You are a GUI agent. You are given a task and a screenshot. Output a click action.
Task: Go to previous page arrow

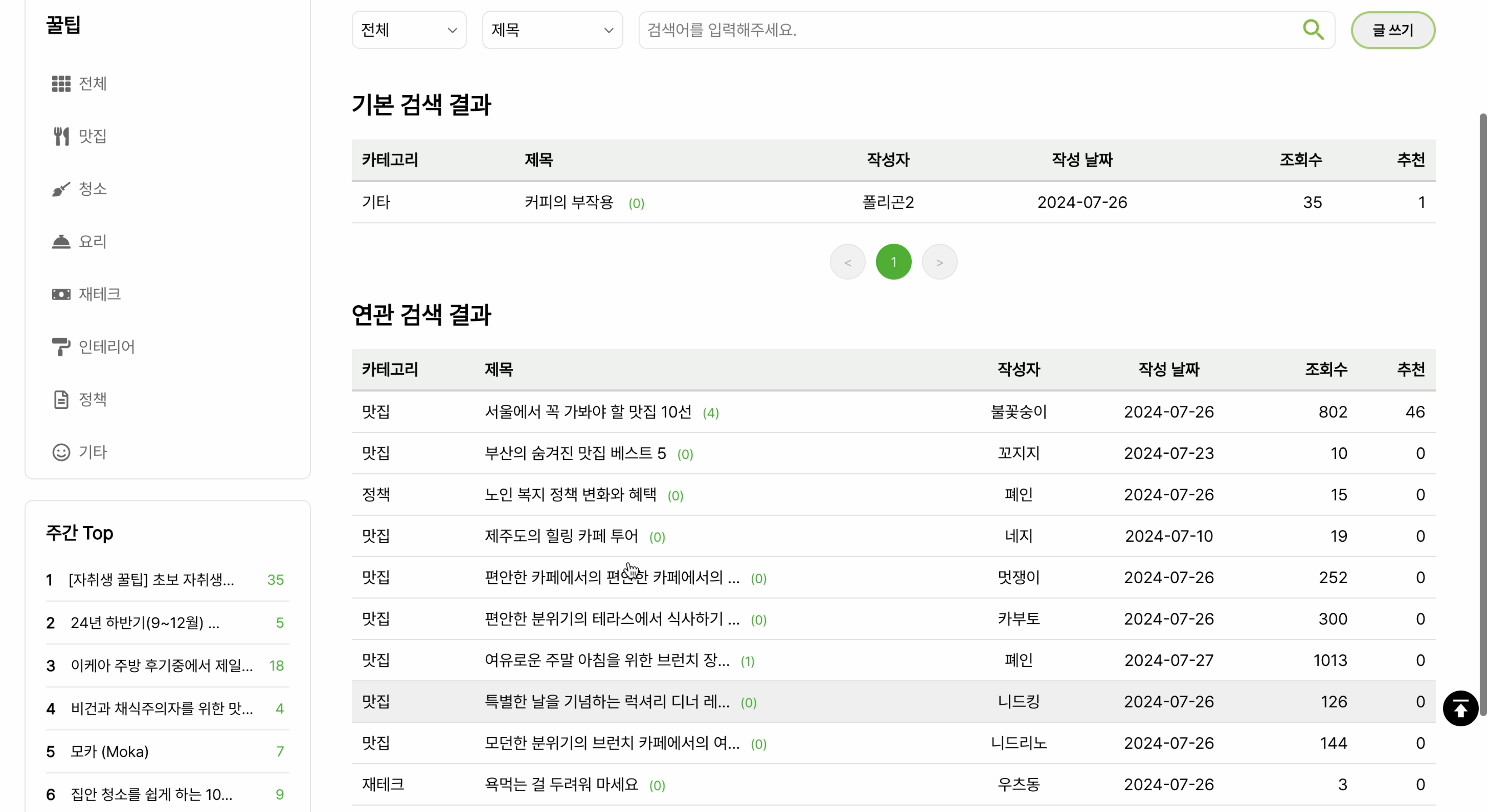click(x=847, y=262)
